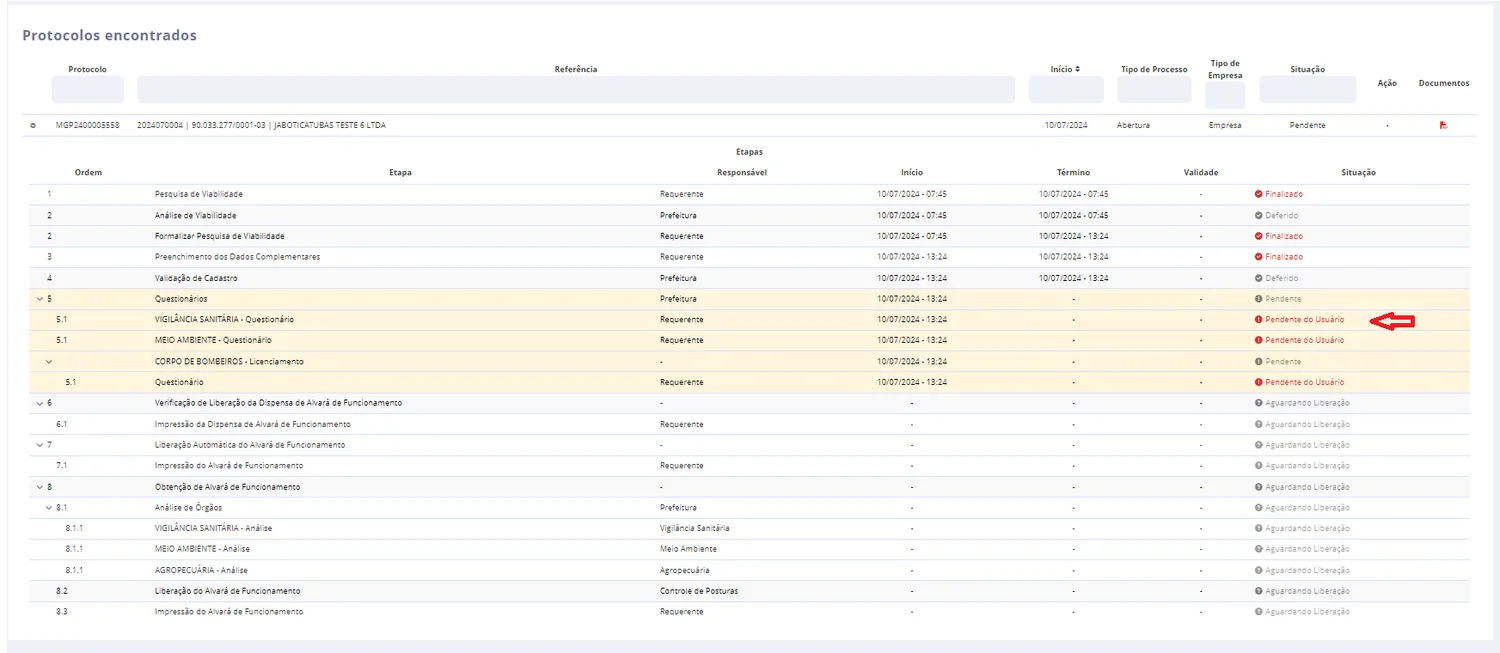This screenshot has height=653, width=1500.
Task: Click the Aguardando Liberação icon for Impressão da Dispensa
Action: pos(1259,424)
